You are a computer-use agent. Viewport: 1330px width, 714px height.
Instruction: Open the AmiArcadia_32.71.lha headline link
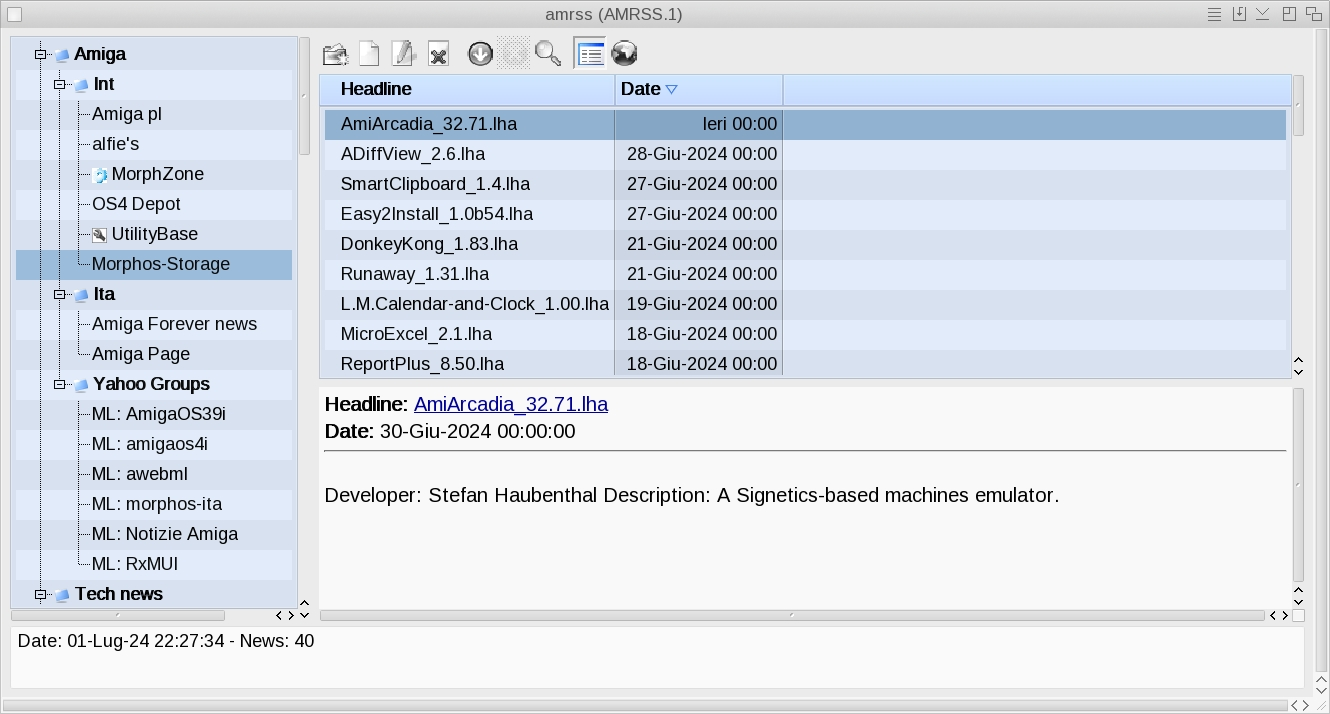tap(511, 404)
